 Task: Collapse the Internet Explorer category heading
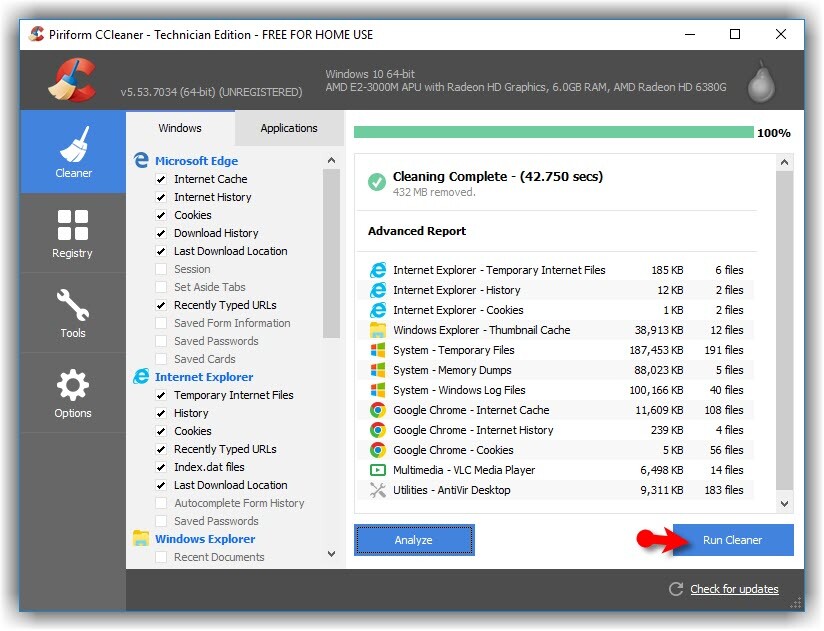point(204,377)
